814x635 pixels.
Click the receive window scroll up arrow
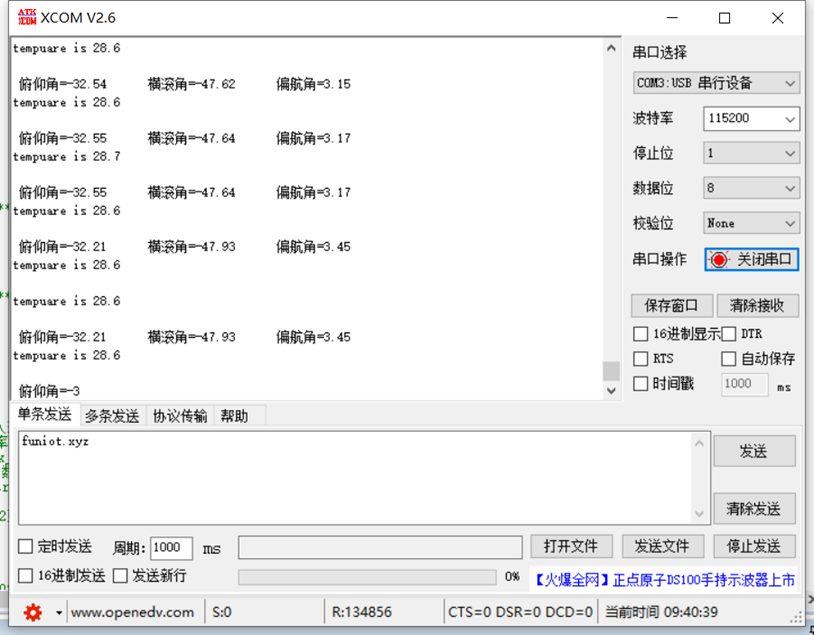612,48
